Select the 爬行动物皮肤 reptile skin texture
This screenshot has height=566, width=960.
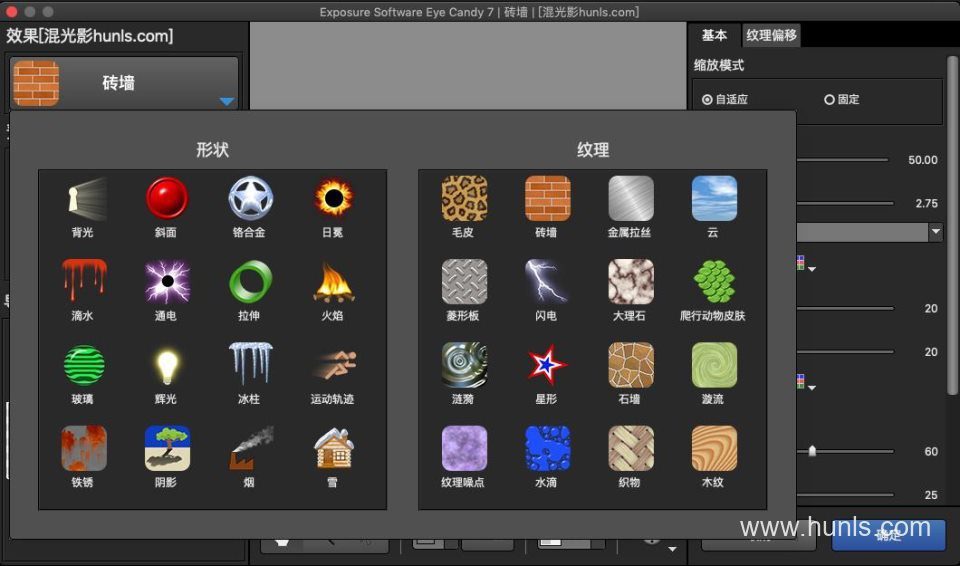coord(714,282)
